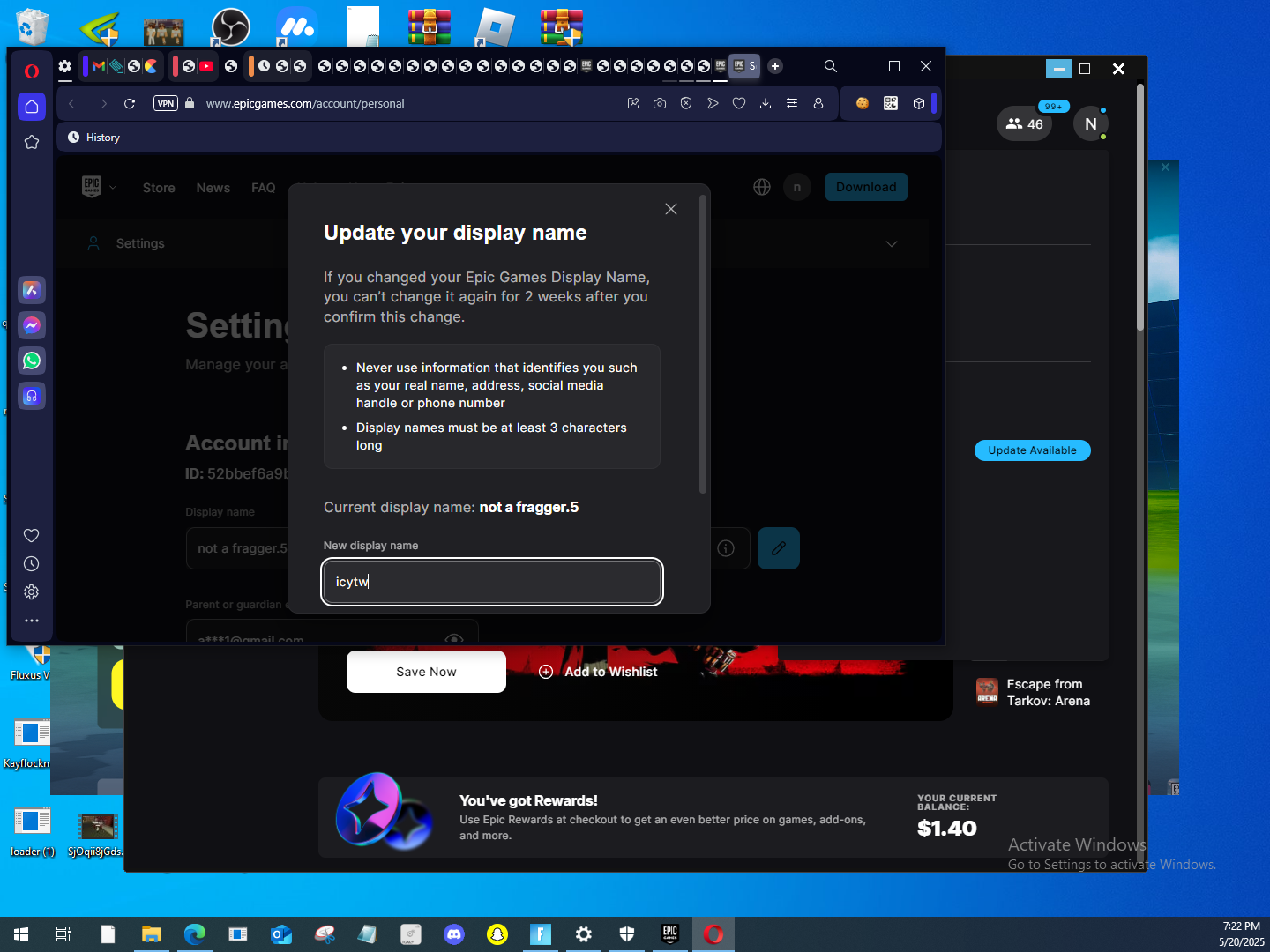Image resolution: width=1270 pixels, height=952 pixels.
Task: Reload the Epic Games page
Action: pyautogui.click(x=130, y=103)
